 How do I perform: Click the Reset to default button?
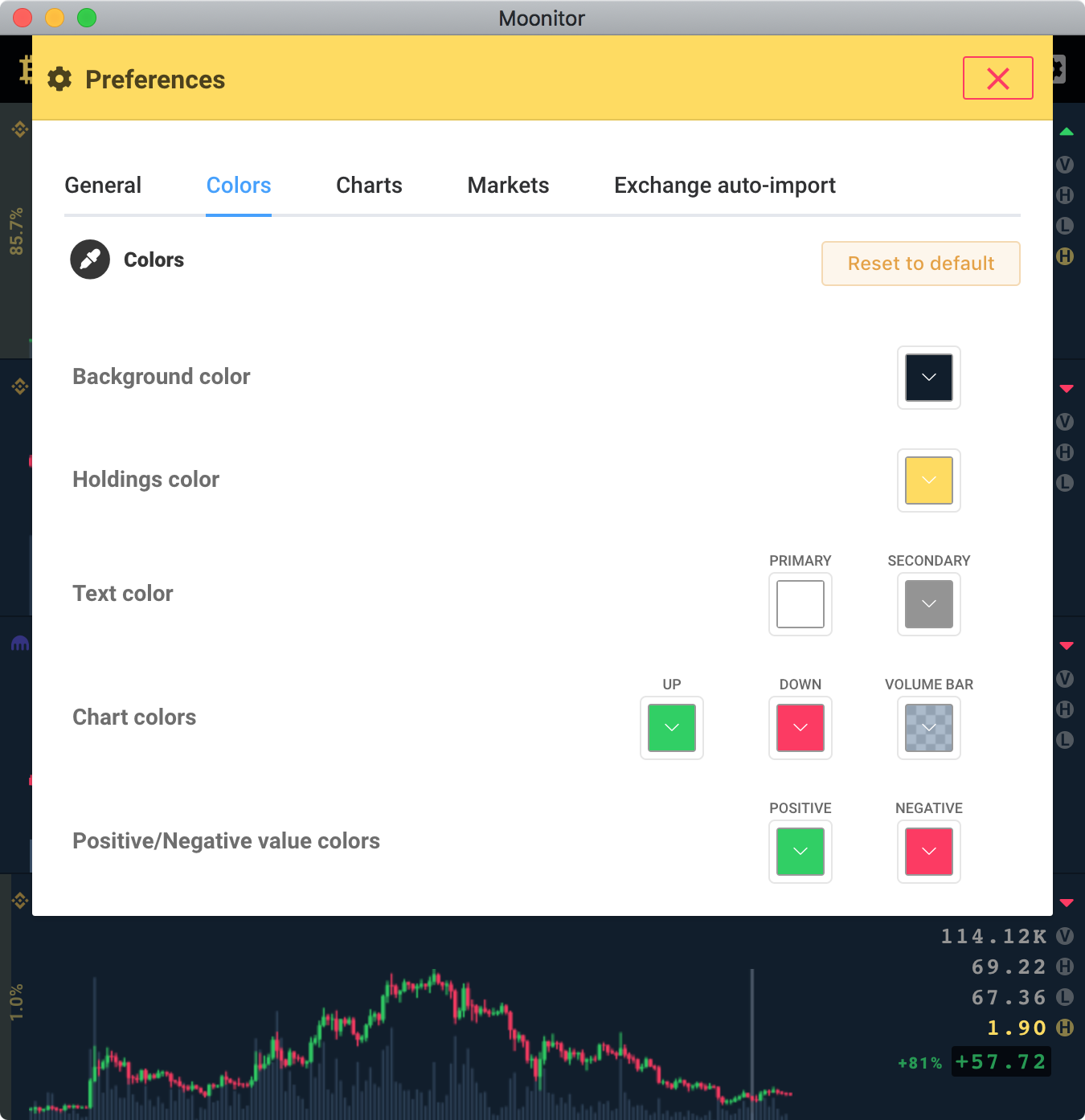[x=920, y=264]
